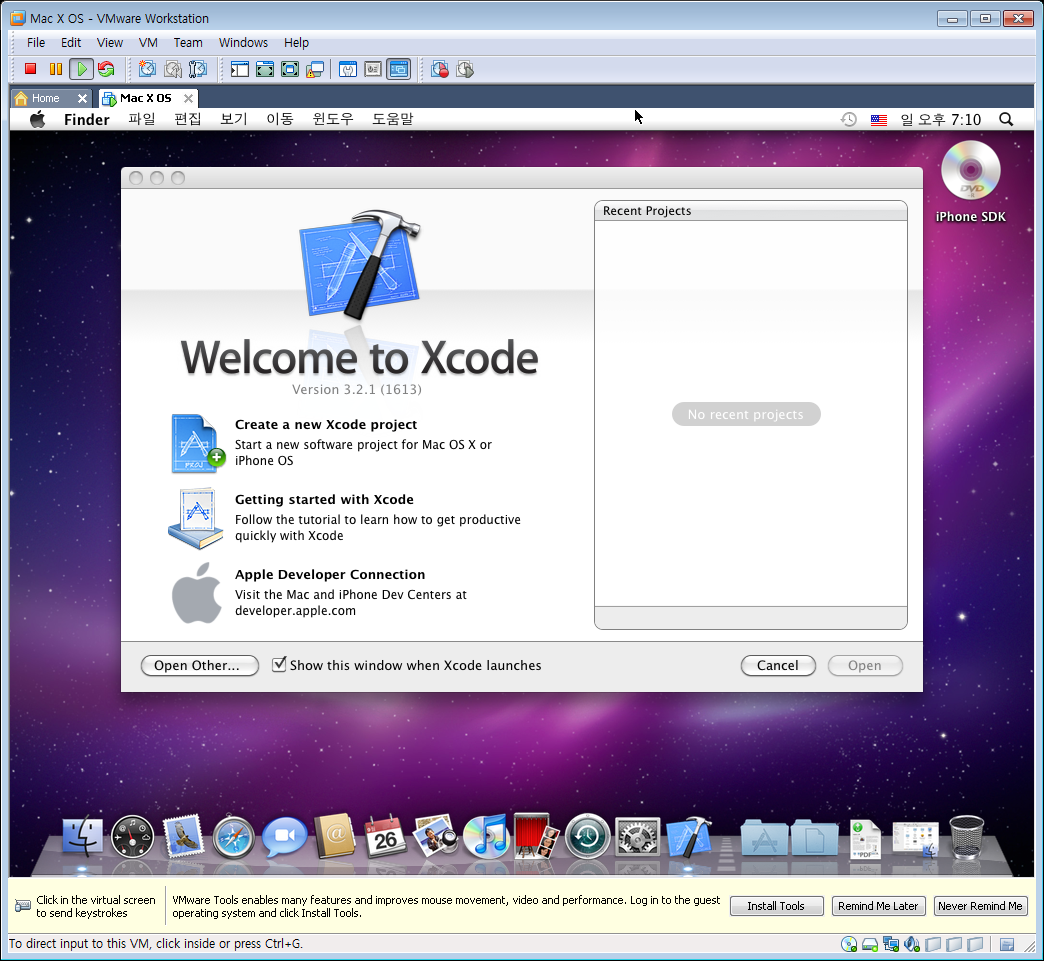Click the green Power On play icon
Image resolution: width=1044 pixels, height=961 pixels.
pos(81,69)
